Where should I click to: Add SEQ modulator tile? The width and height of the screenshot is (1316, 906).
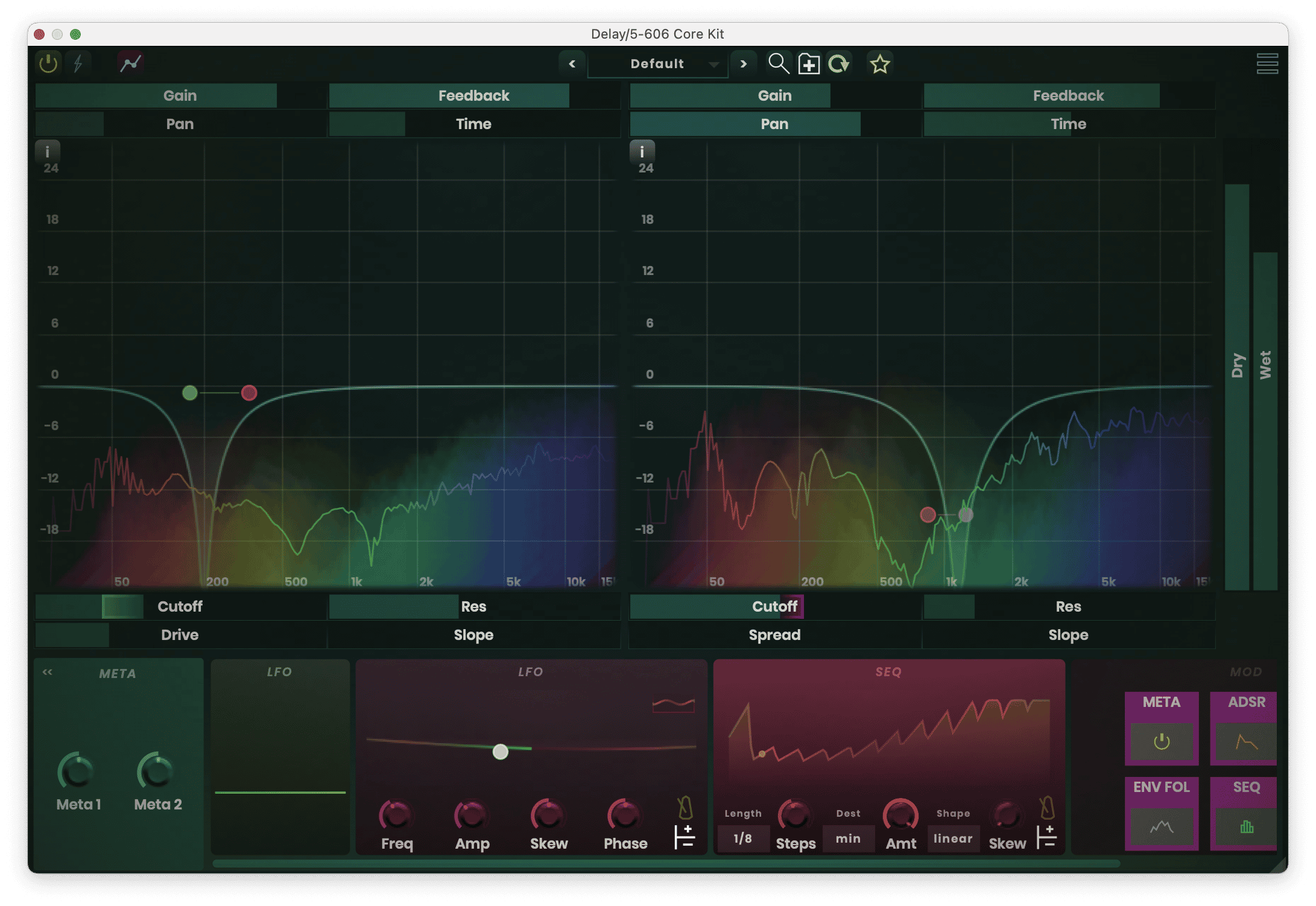coord(1244,814)
